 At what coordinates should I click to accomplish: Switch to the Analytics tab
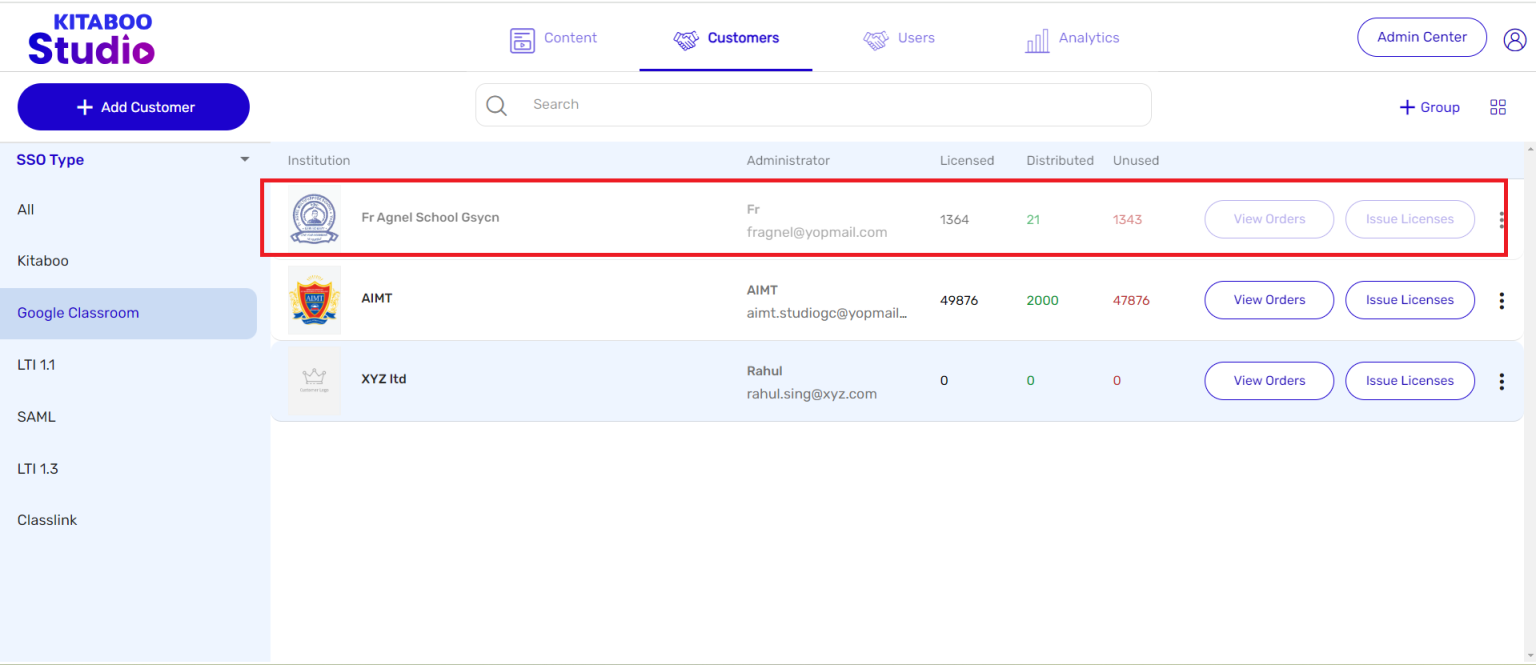(x=1072, y=39)
